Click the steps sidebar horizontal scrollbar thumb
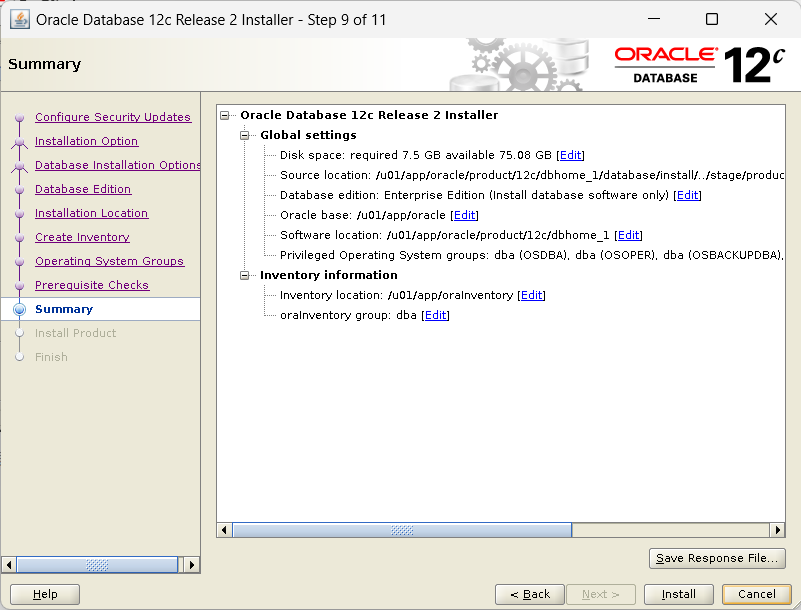The height and width of the screenshot is (610, 801). 97,565
